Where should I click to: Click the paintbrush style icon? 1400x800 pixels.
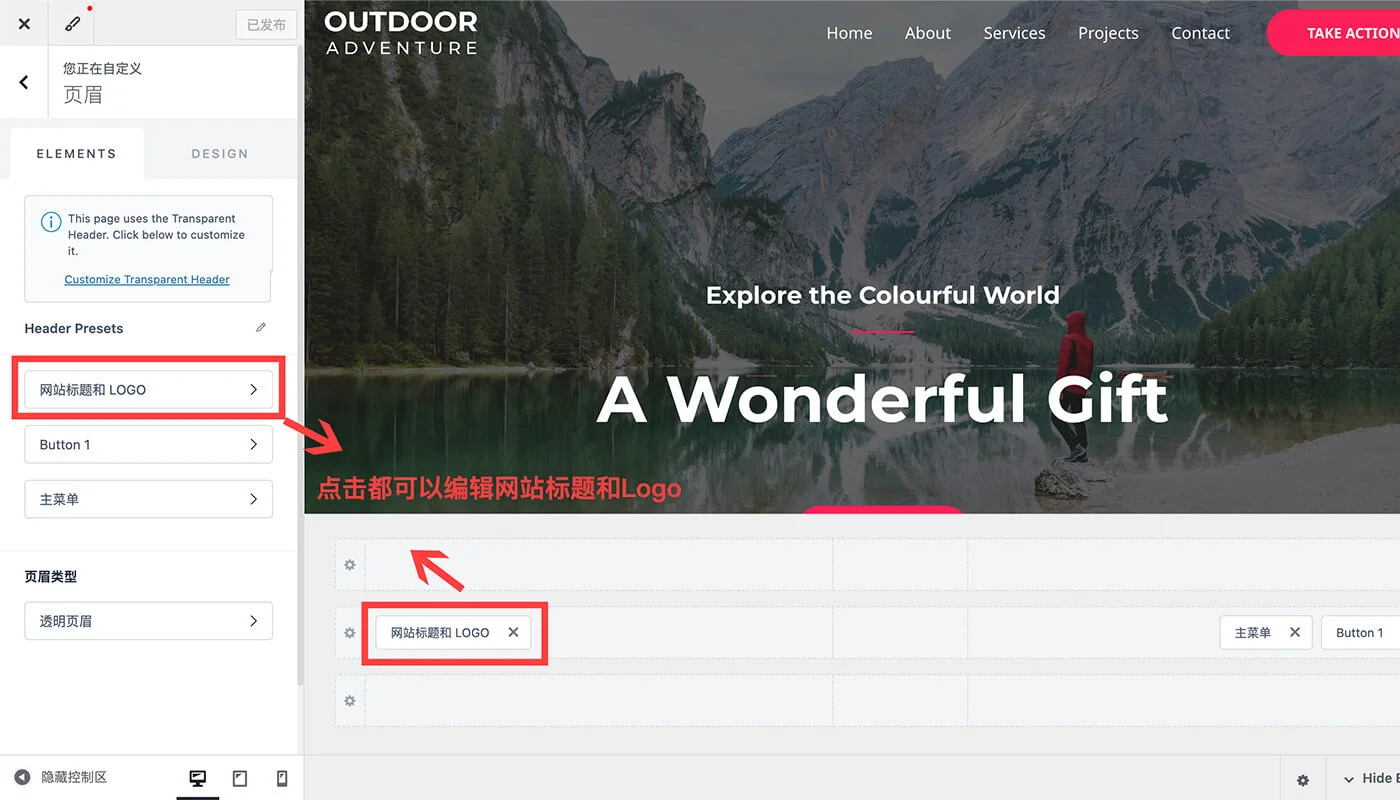(x=71, y=24)
